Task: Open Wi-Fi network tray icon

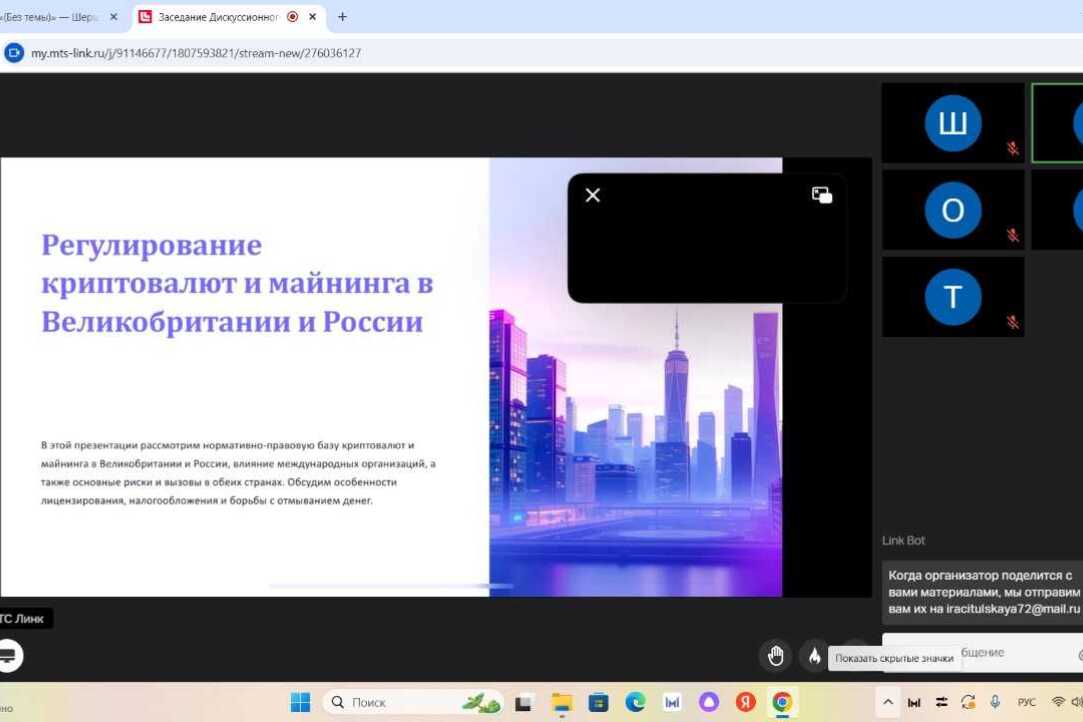Action: (1057, 703)
